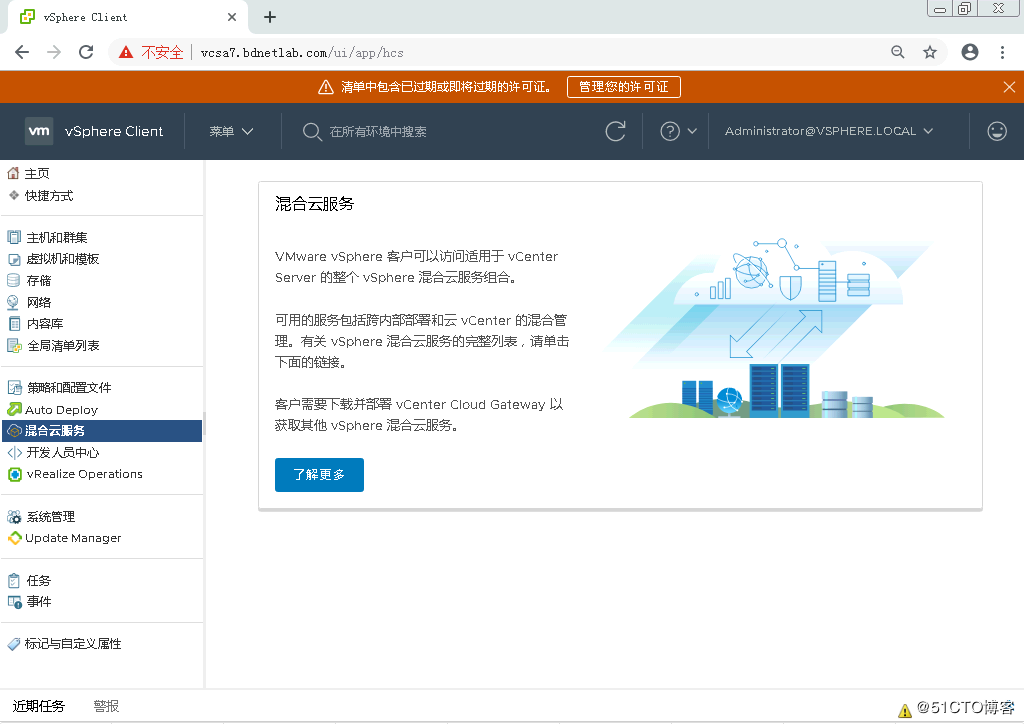Reload the page using browser reload button
This screenshot has height=724, width=1024.
[86, 52]
